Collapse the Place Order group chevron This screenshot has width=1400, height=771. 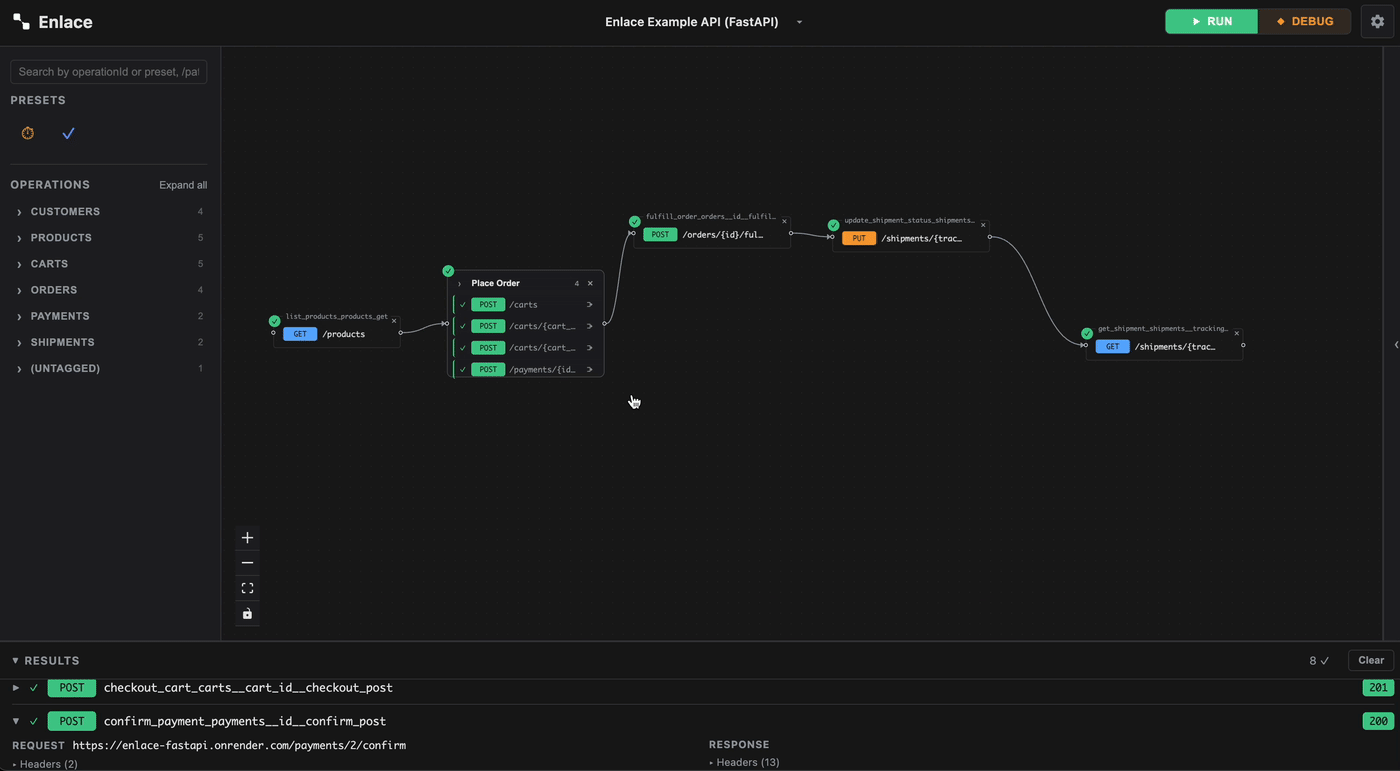coord(460,284)
